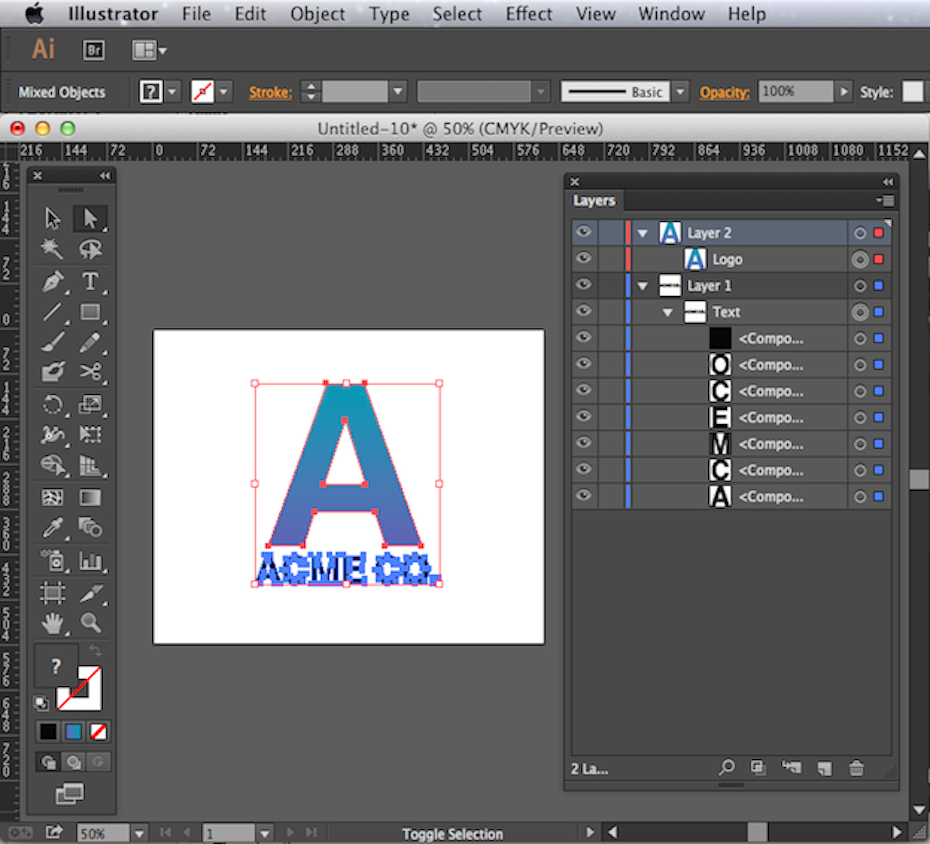The image size is (930, 844).
Task: Click the Opacity link in control bar
Action: click(724, 92)
